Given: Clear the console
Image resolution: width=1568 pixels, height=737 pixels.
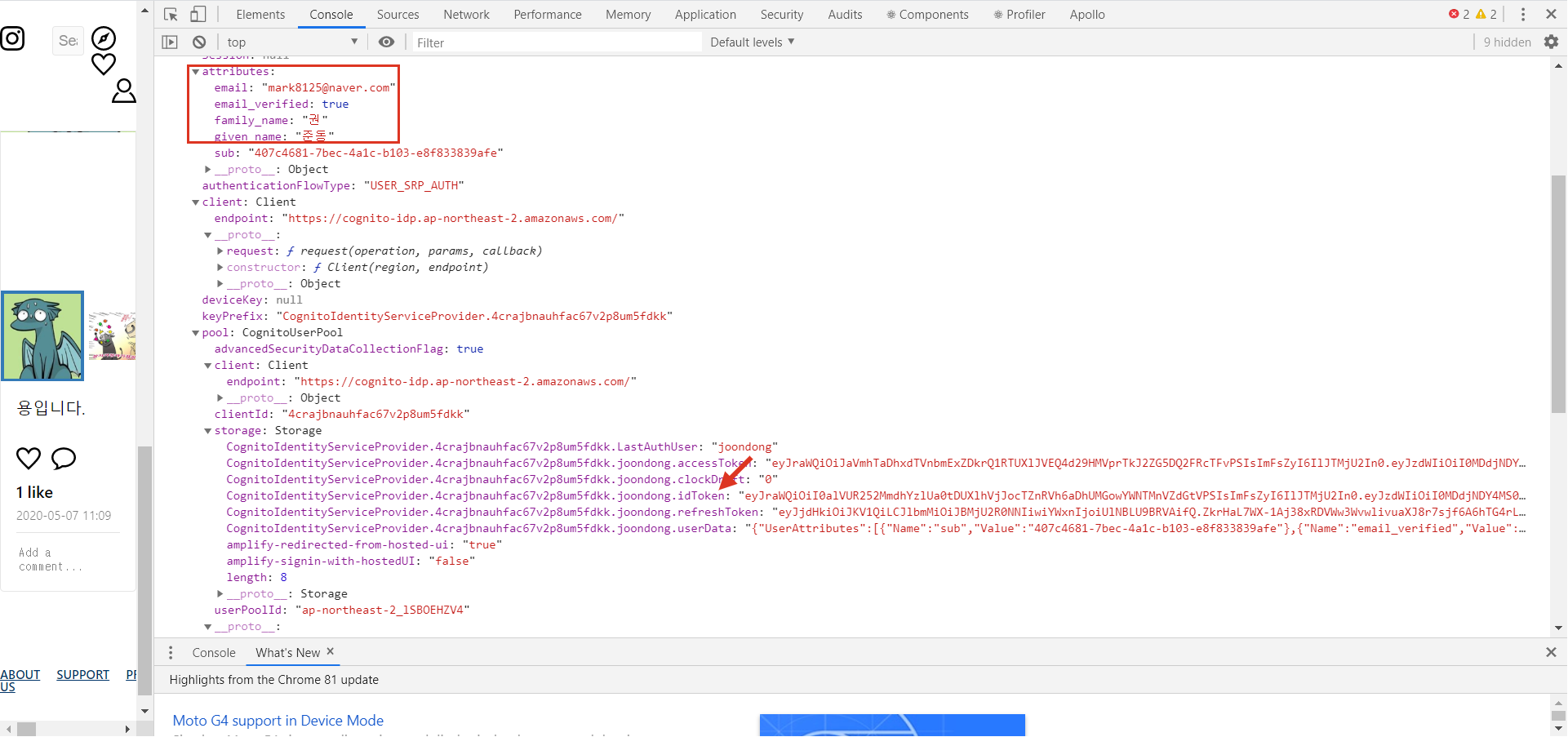Looking at the screenshot, I should point(199,42).
